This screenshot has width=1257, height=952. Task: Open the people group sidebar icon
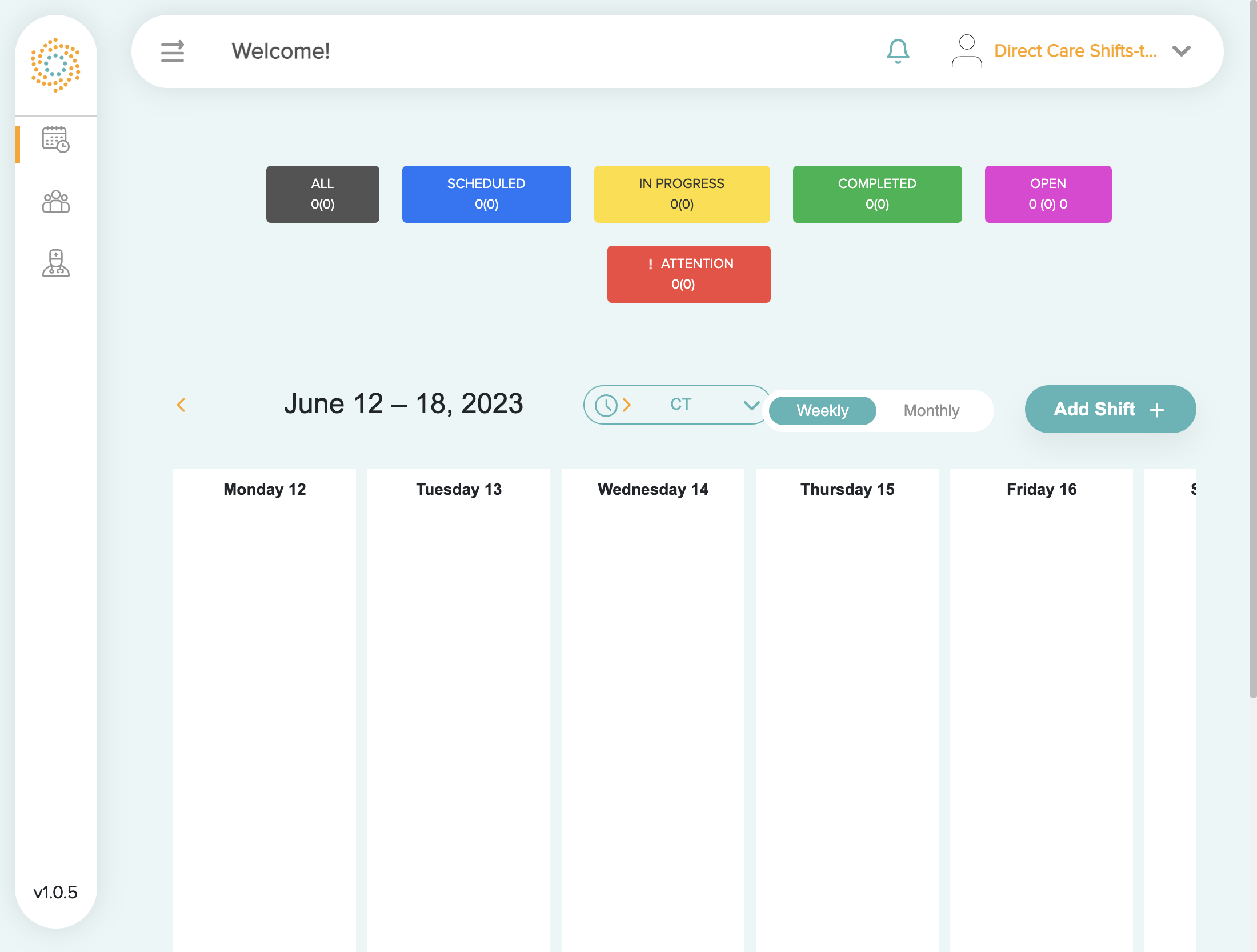(55, 201)
